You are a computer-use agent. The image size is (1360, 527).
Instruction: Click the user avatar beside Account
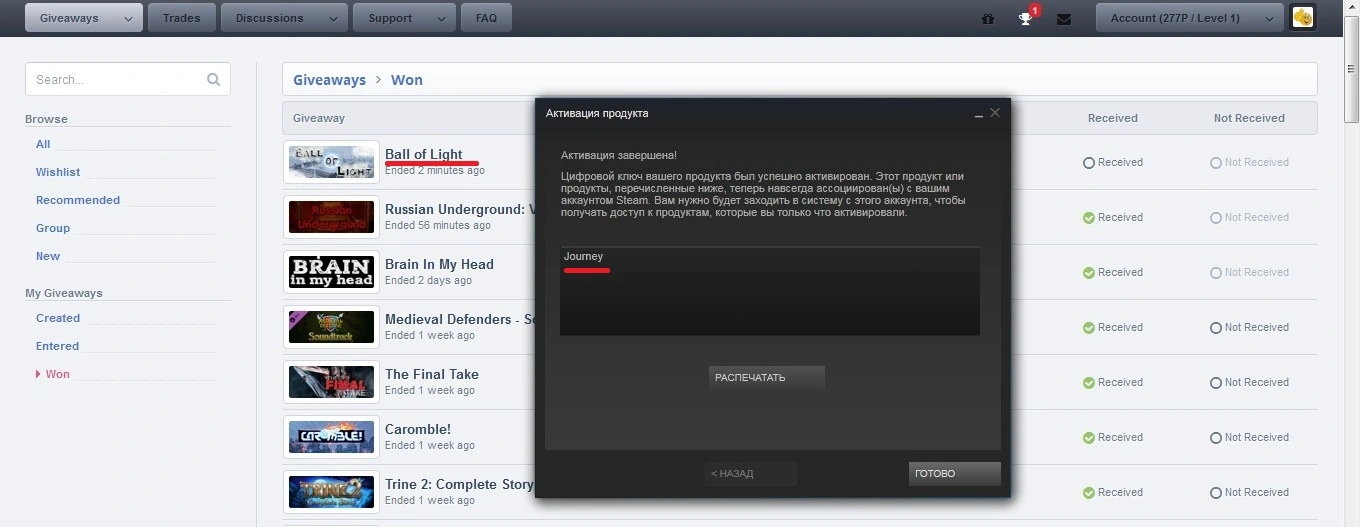click(1302, 17)
